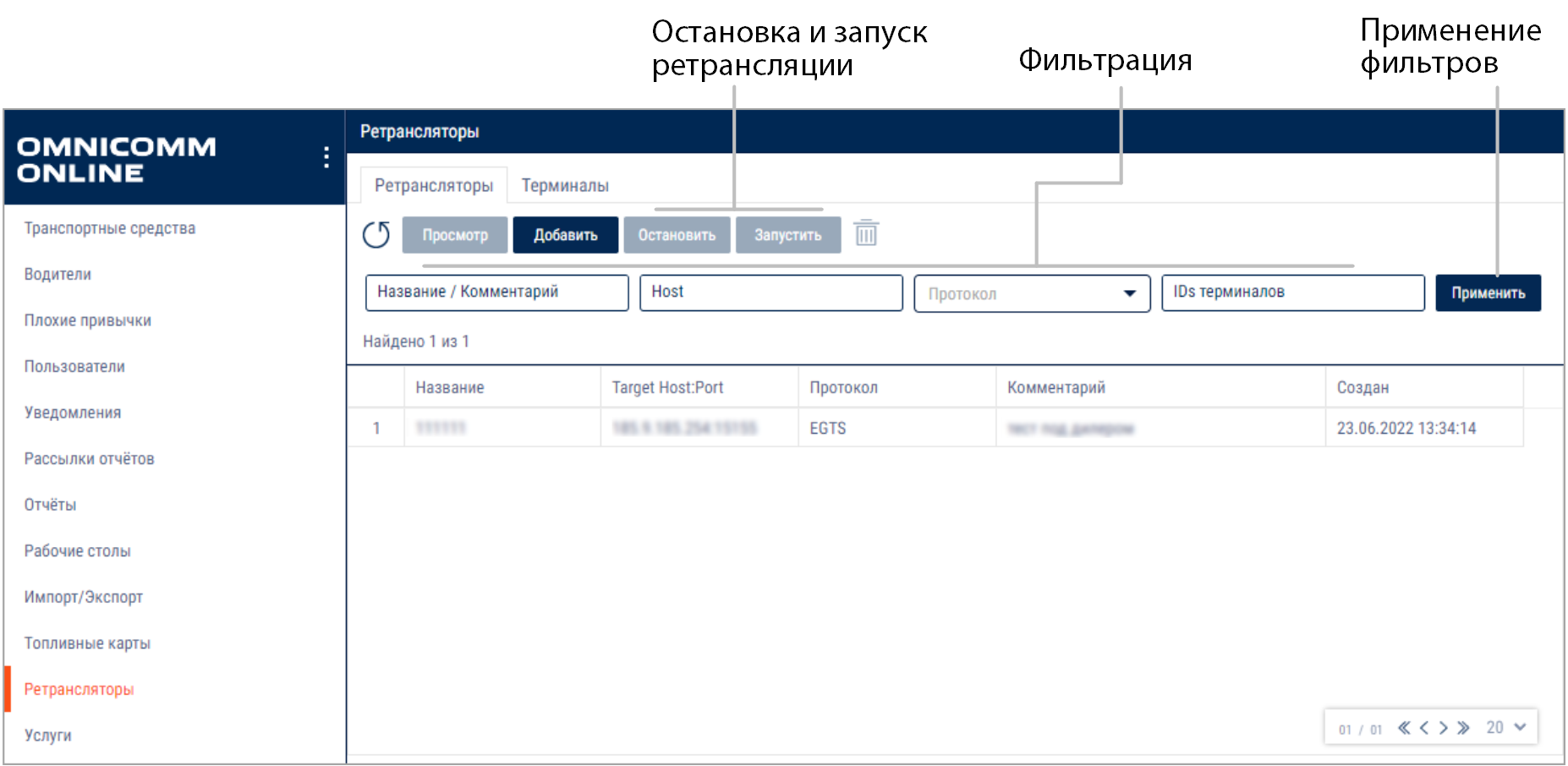Select the EGTS relay row
The image size is (1568, 766).
click(828, 428)
